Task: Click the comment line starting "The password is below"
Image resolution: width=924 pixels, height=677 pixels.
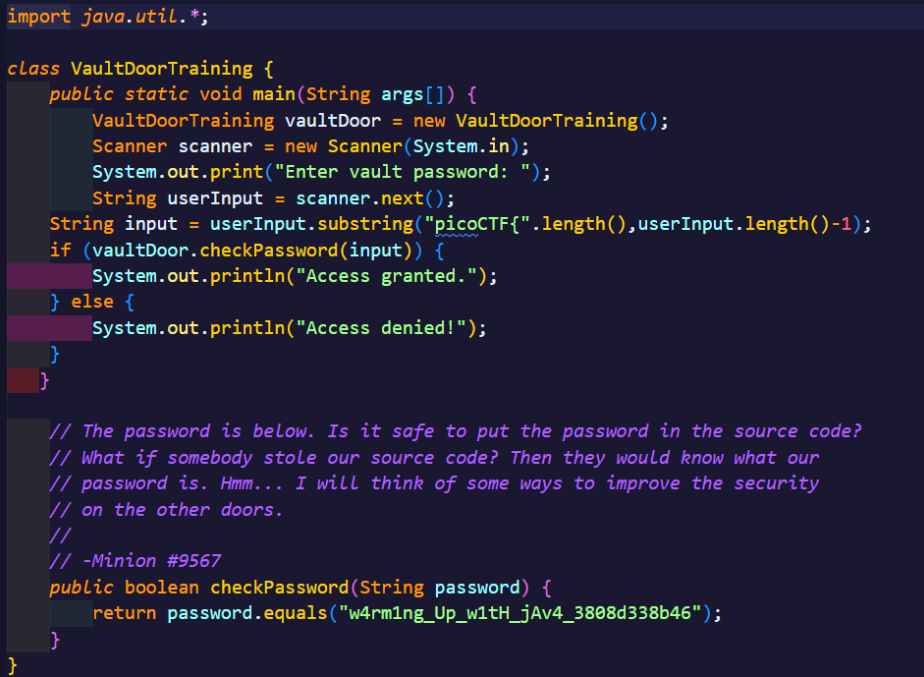Action: 456,431
